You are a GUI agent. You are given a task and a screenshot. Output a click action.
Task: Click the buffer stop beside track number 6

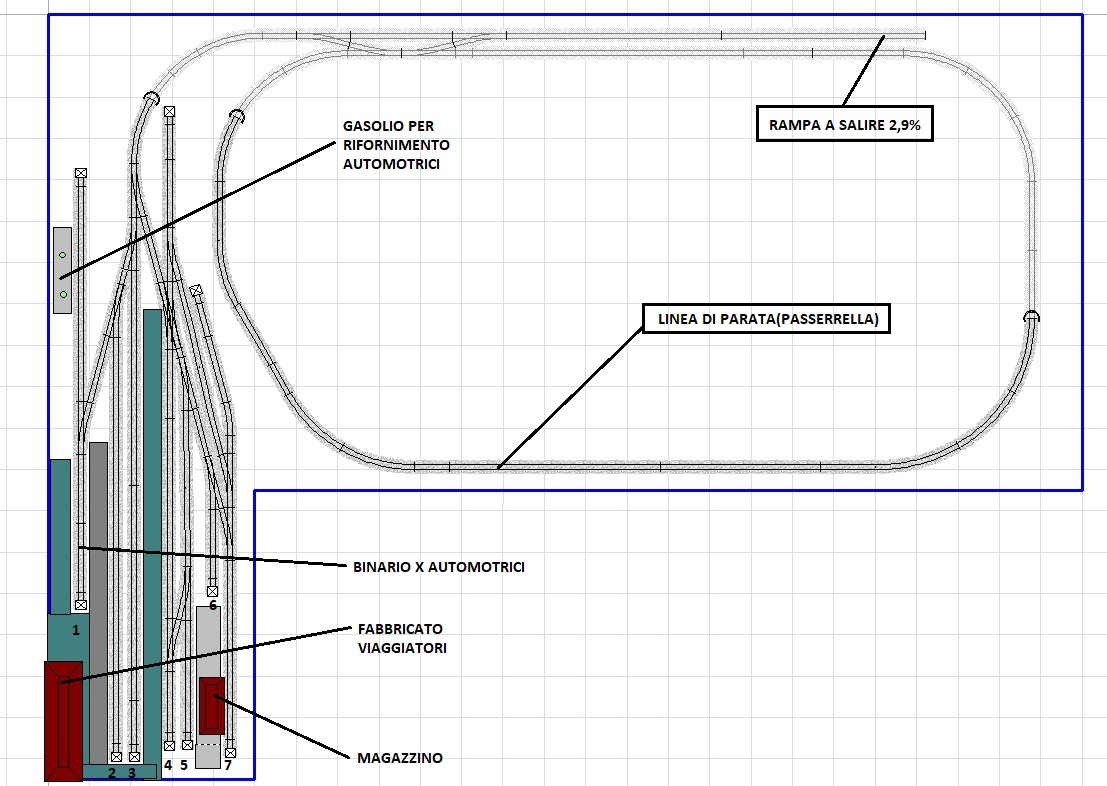tap(212, 591)
